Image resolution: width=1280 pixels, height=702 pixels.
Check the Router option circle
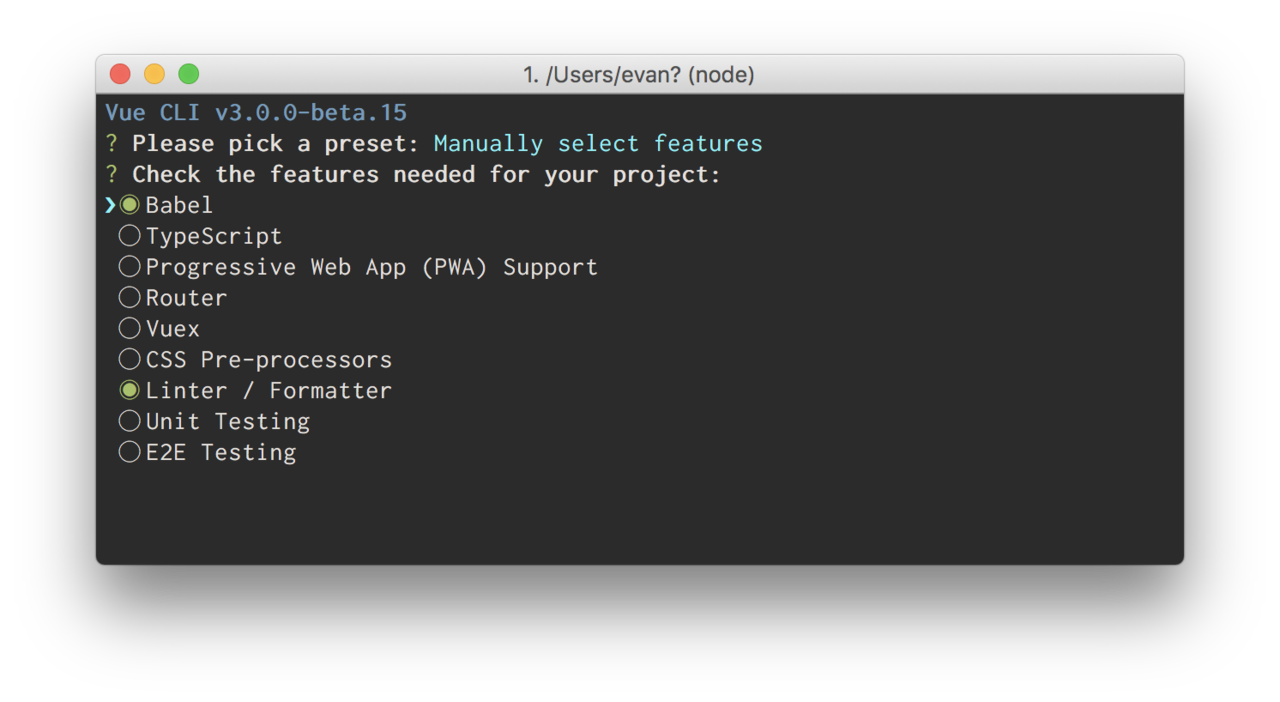click(130, 298)
